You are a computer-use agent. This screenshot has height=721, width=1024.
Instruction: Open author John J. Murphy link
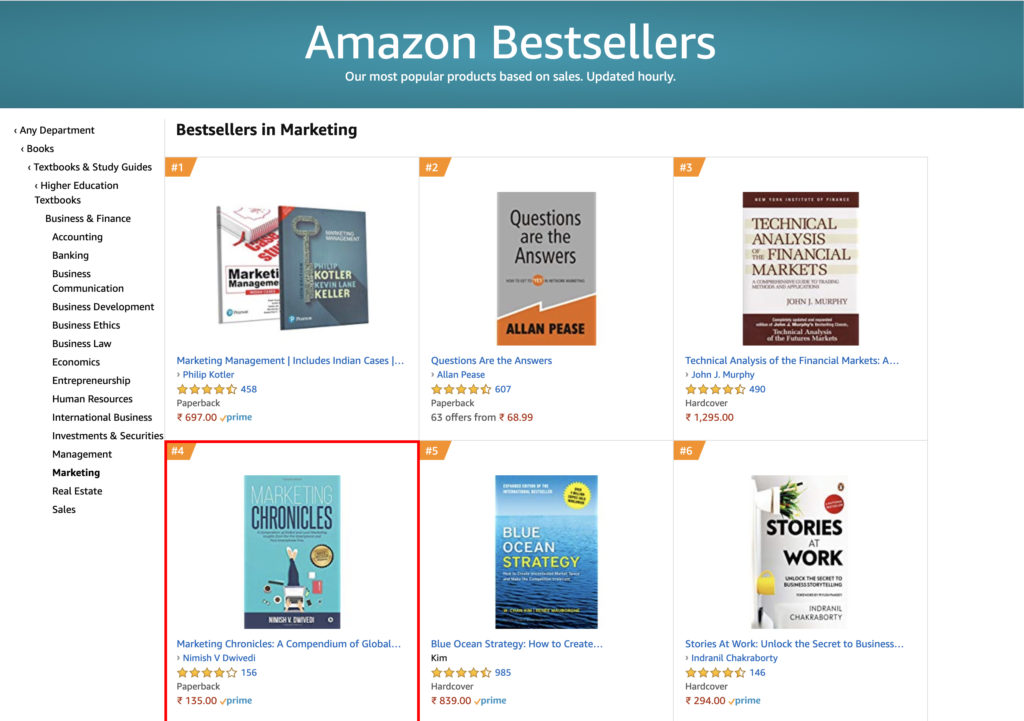[x=723, y=375]
